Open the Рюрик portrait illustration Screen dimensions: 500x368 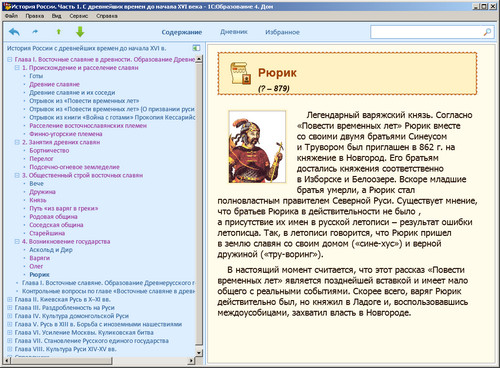pos(257,147)
